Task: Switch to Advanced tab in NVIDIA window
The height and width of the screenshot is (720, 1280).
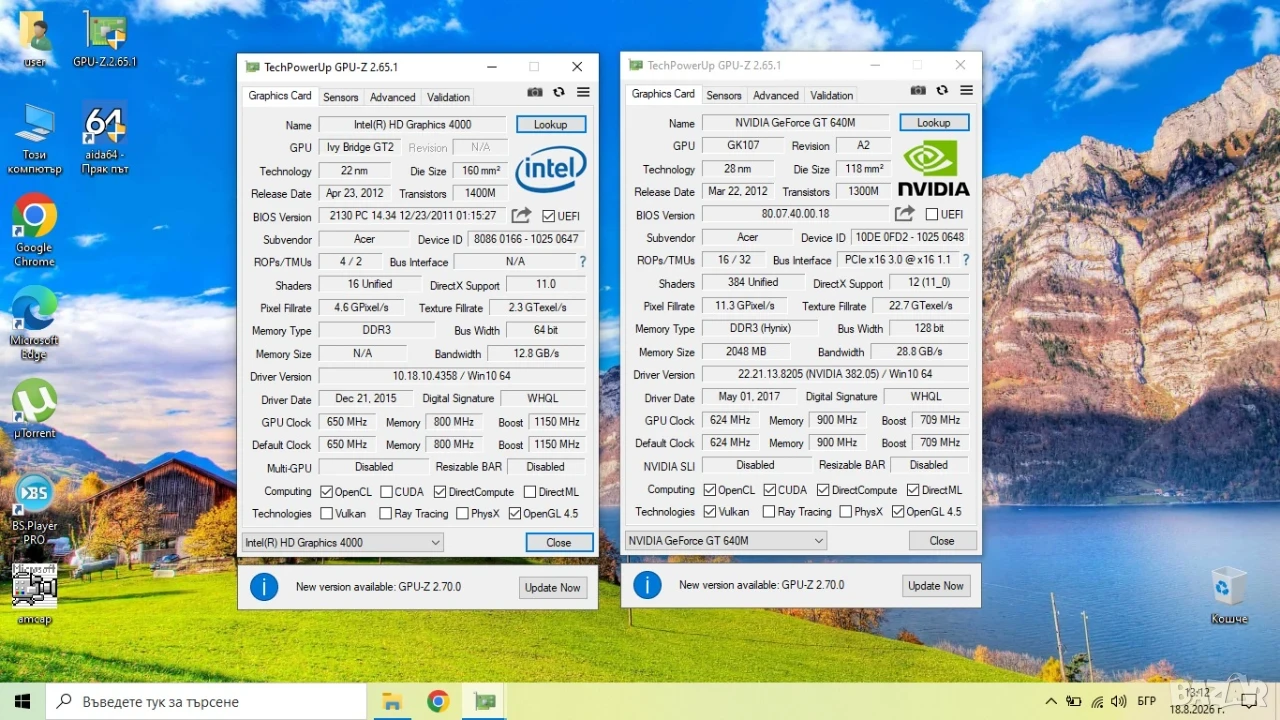Action: [x=776, y=95]
